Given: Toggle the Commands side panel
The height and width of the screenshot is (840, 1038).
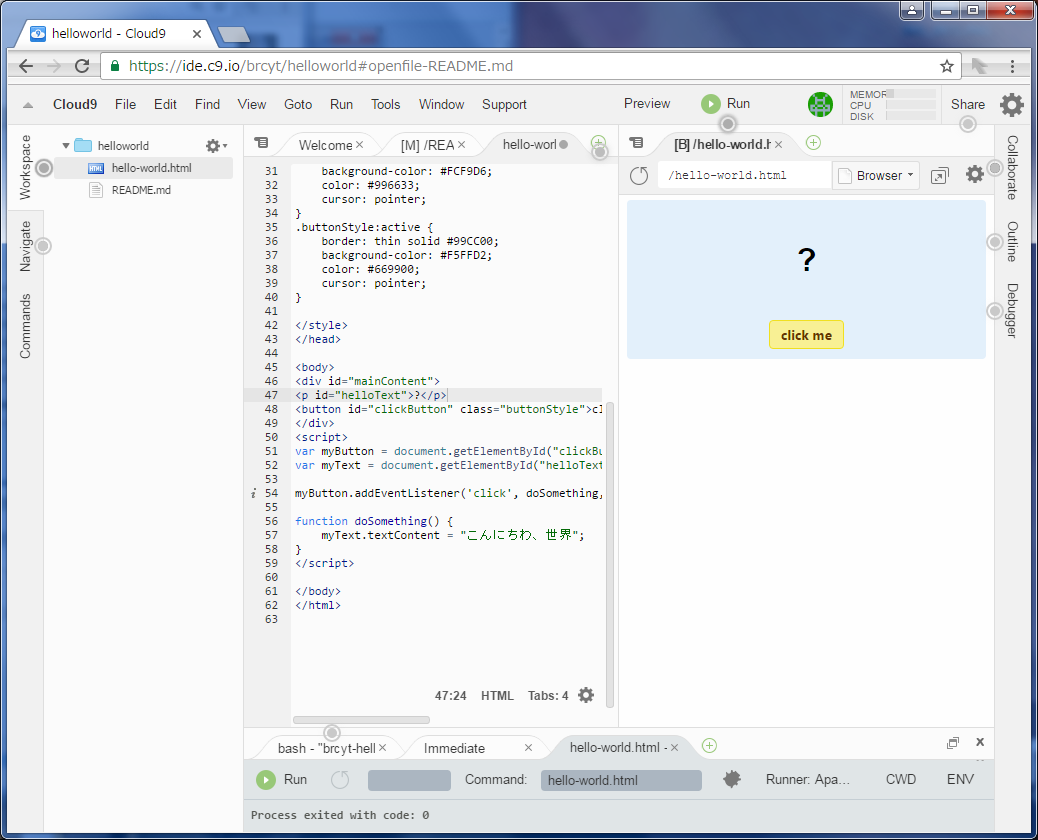Looking at the screenshot, I should (x=25, y=326).
